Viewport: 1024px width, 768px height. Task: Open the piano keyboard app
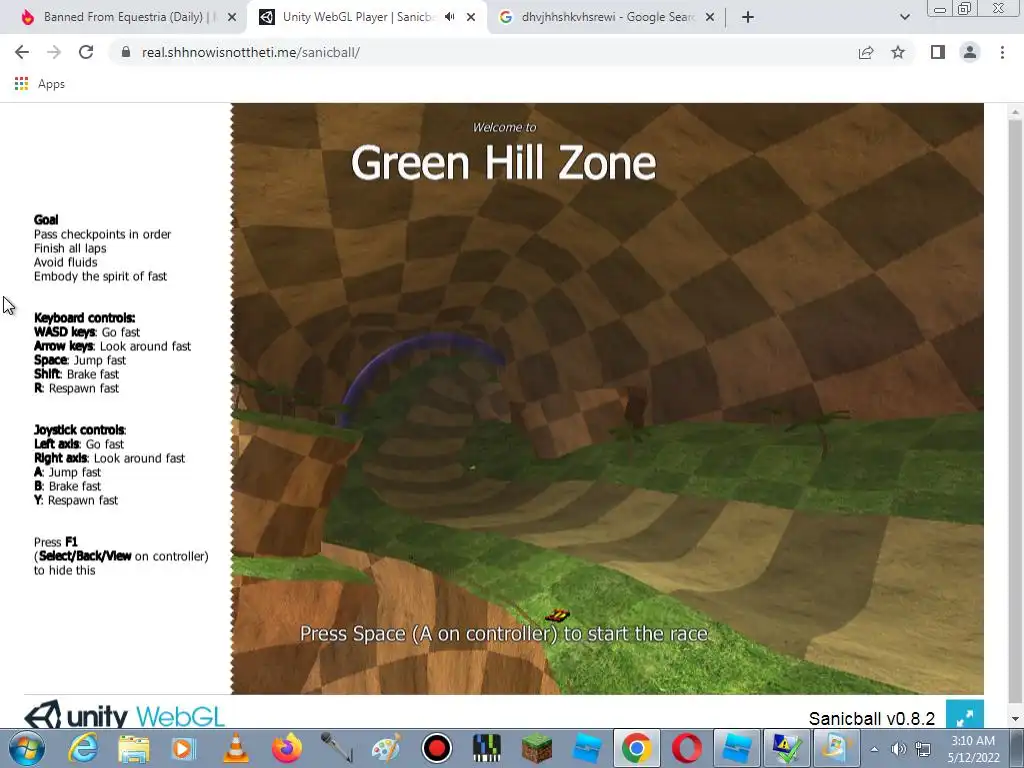pos(487,748)
